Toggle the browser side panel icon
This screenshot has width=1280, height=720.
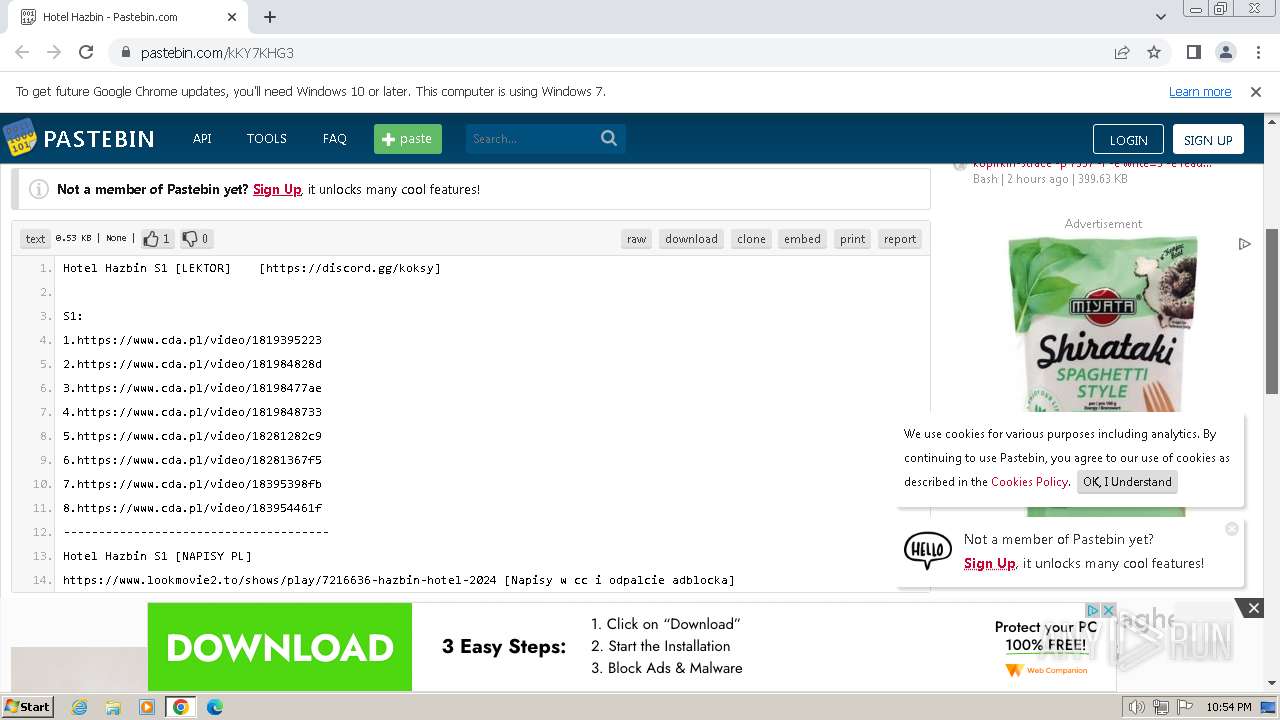click(1194, 53)
